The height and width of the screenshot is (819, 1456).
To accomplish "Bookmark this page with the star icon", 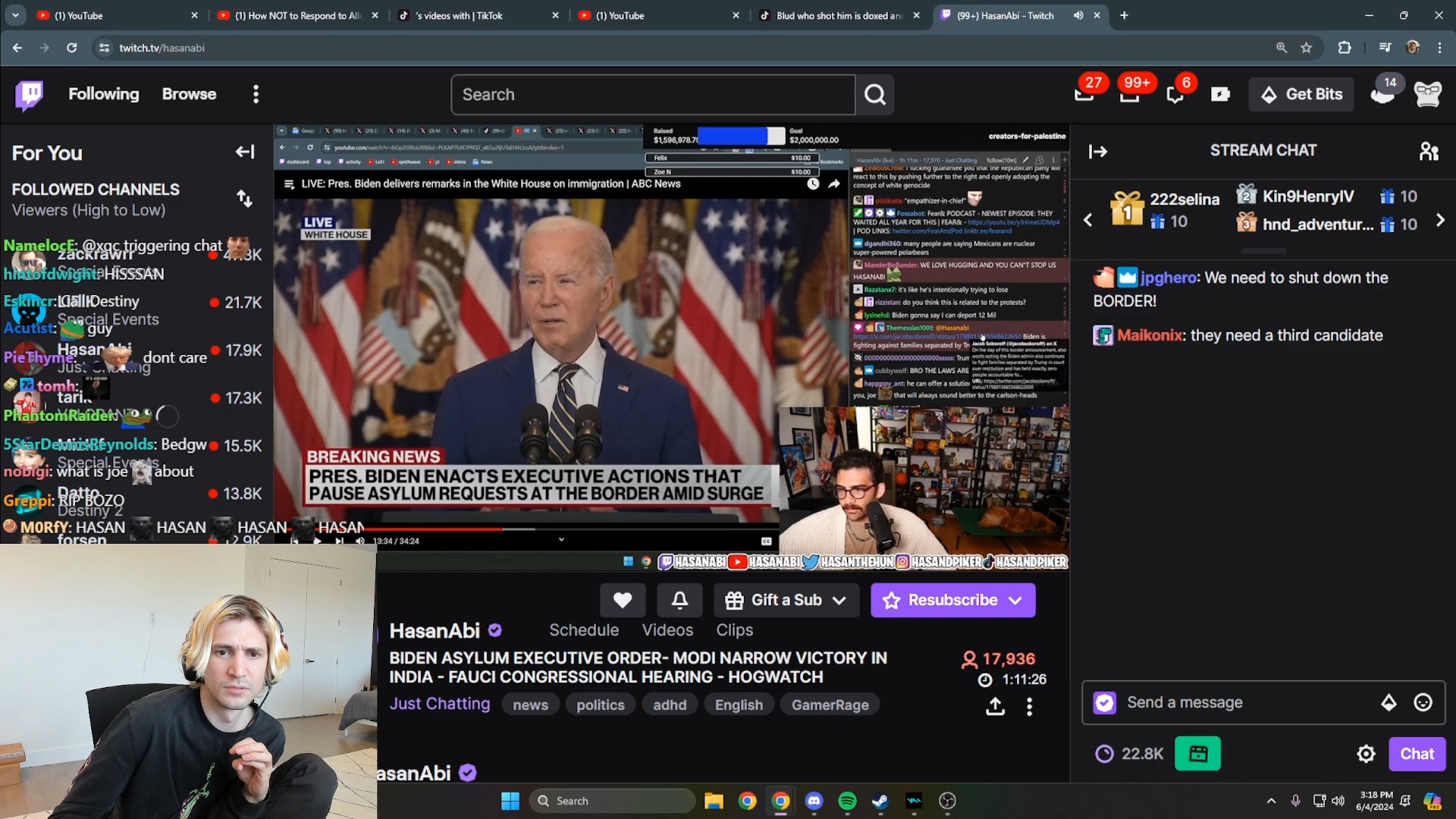I will 1307,48.
